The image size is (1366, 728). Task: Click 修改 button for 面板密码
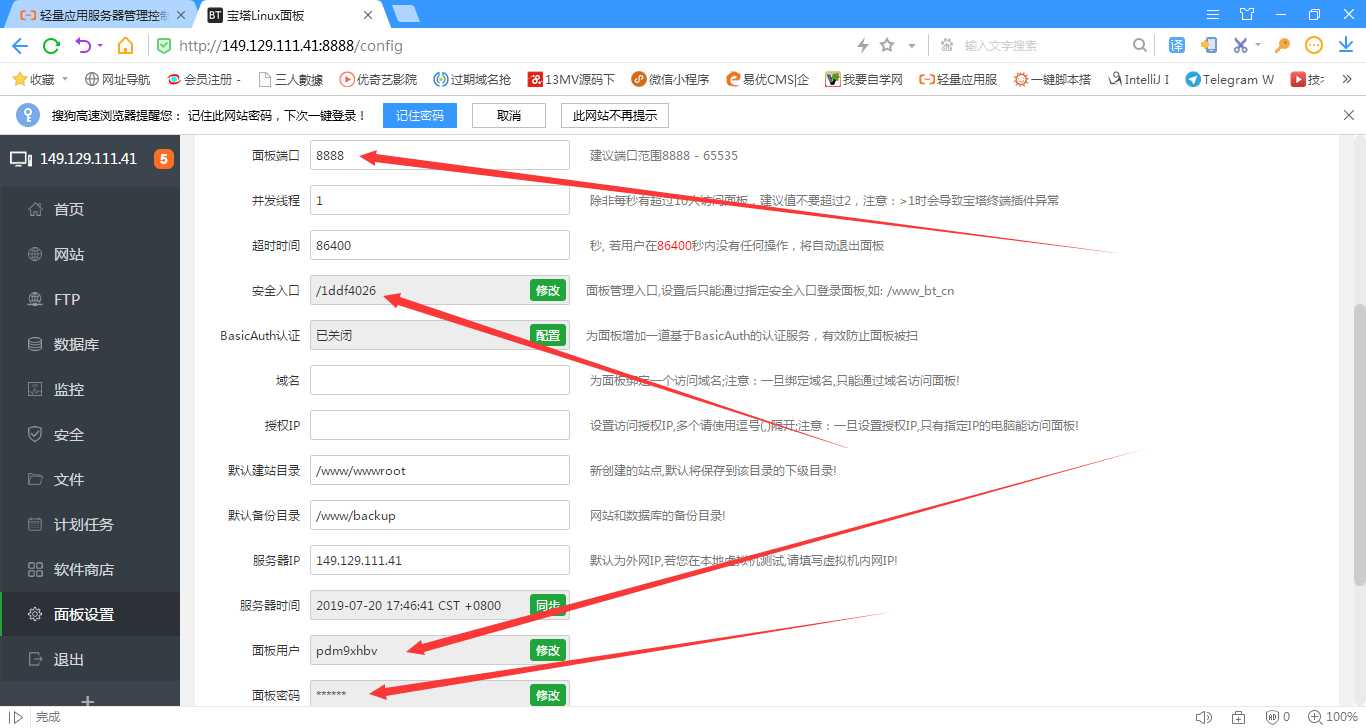pos(548,695)
